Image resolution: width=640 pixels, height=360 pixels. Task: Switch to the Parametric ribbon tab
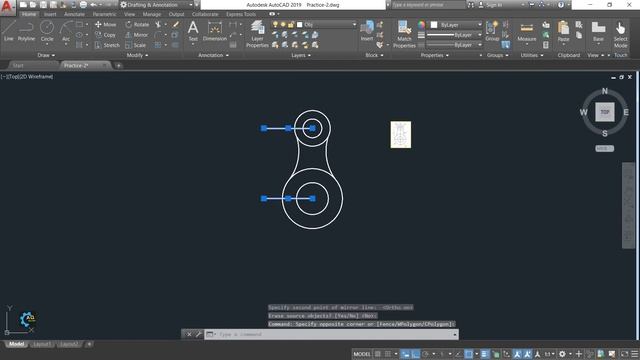tap(104, 14)
